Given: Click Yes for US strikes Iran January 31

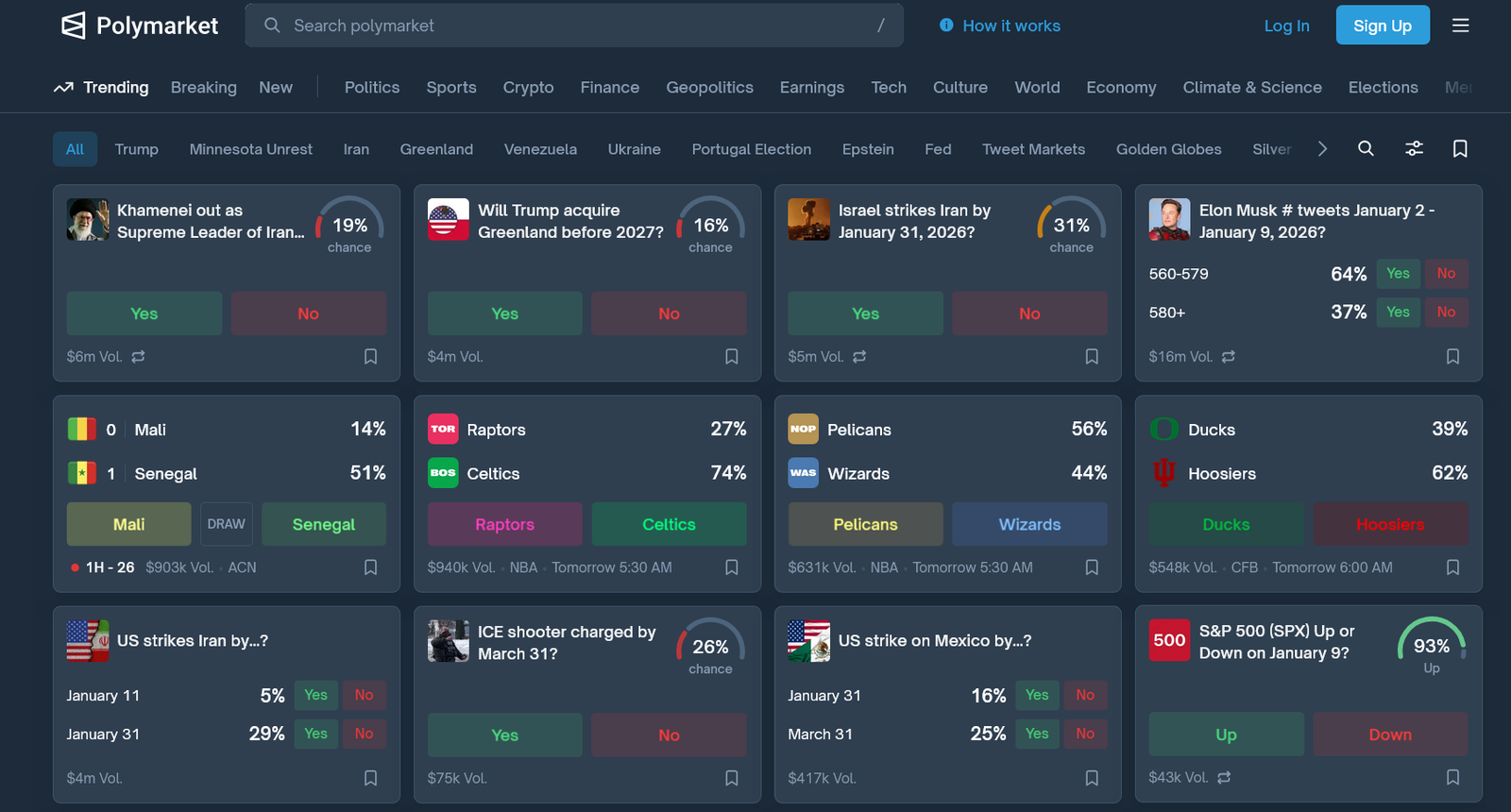Looking at the screenshot, I should (315, 734).
